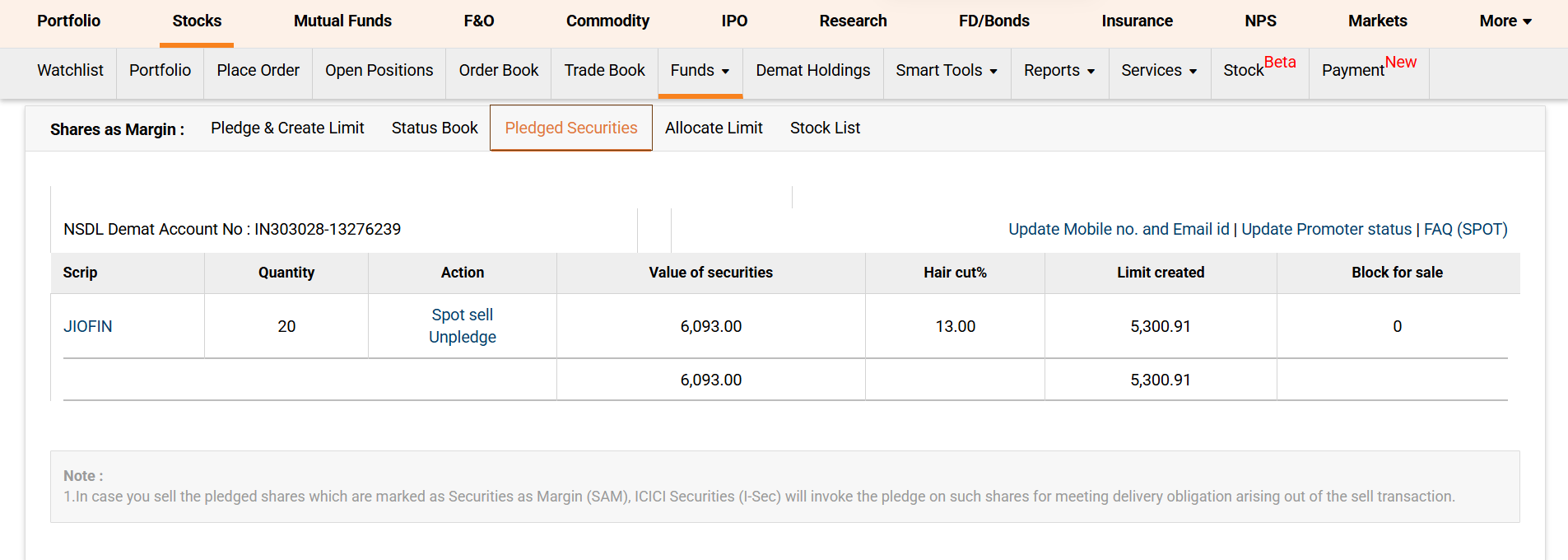Go to the Stock List tab
Viewport: 1568px width, 560px height.
(825, 128)
